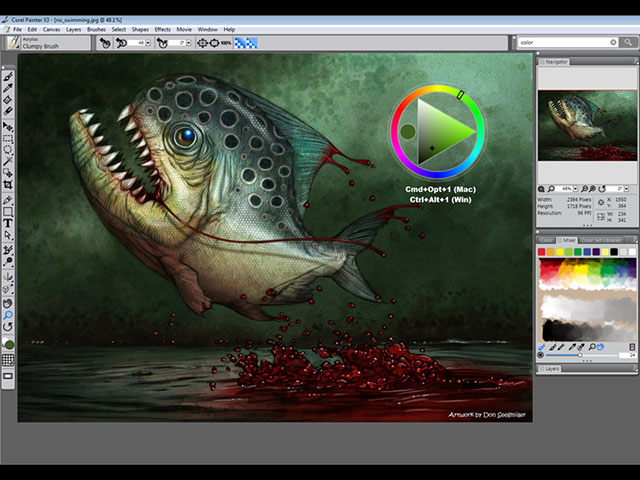Activate the Text tool

point(8,223)
